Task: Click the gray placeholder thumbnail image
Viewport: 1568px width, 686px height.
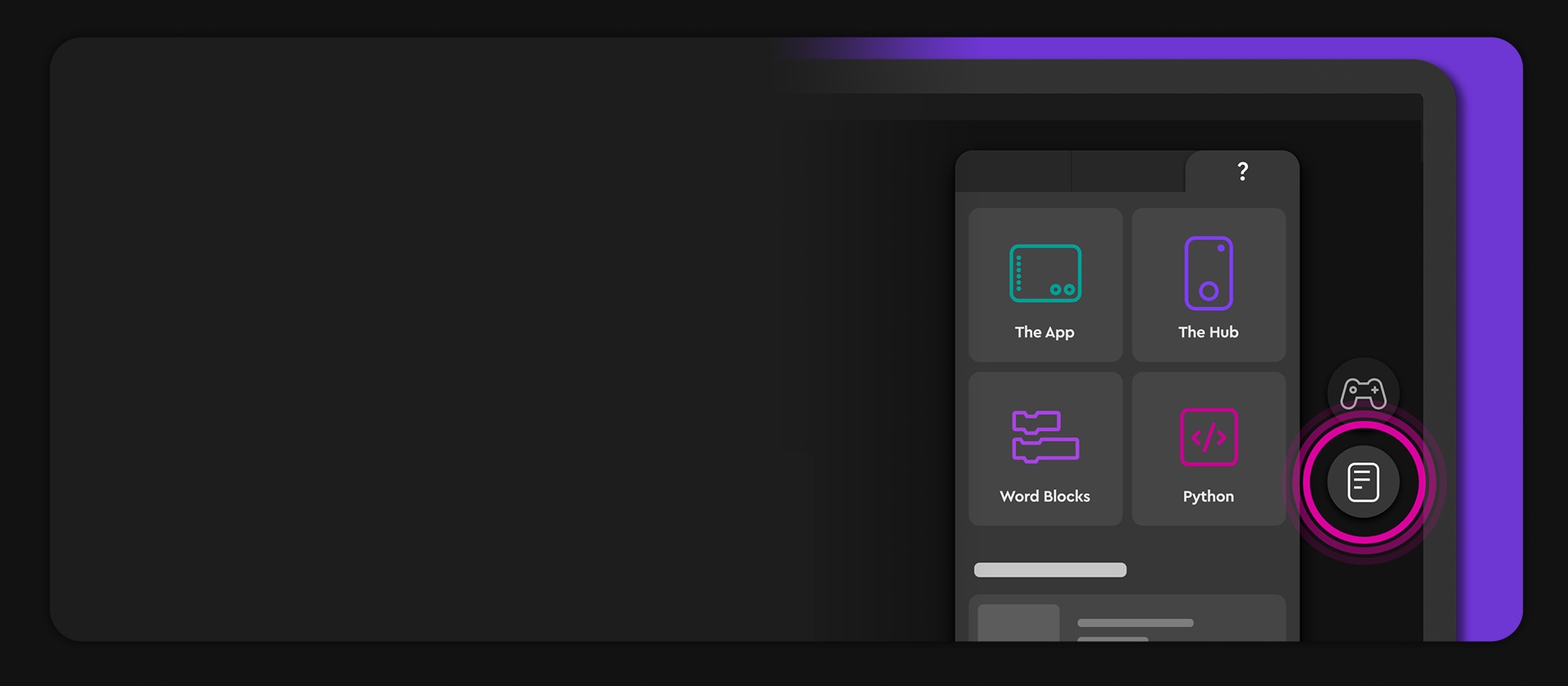Action: 1018,622
